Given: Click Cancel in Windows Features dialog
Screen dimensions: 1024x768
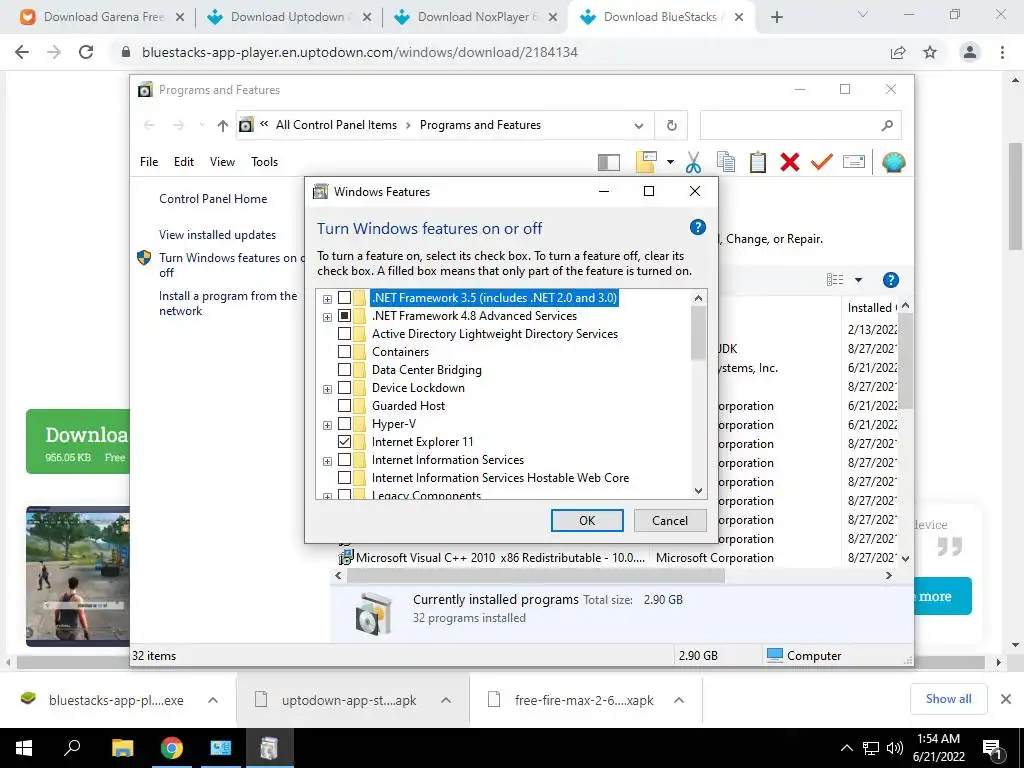Looking at the screenshot, I should click(x=670, y=520).
